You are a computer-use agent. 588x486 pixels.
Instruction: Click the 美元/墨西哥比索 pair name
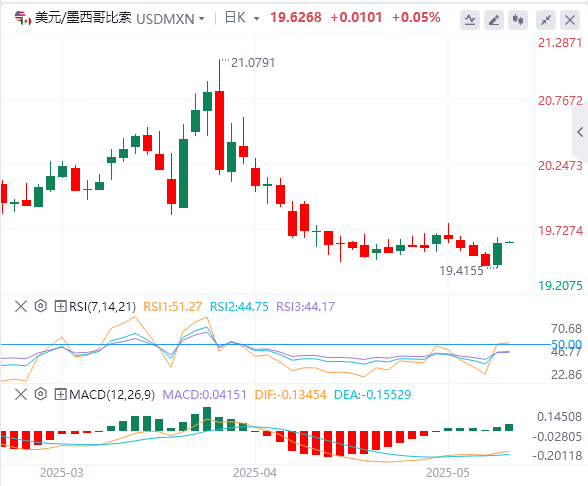(83, 18)
